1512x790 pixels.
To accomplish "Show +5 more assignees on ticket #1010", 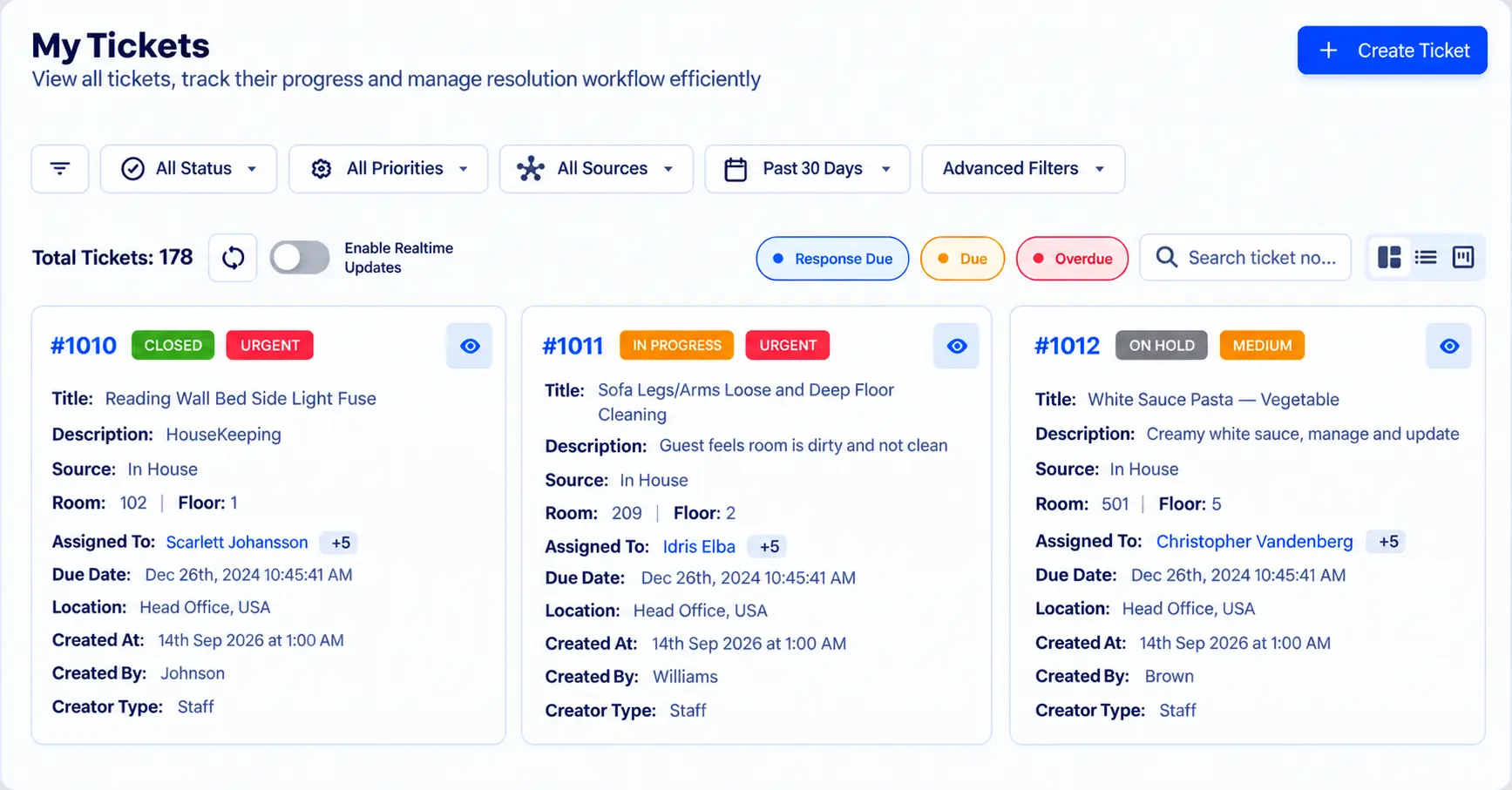I will point(340,543).
